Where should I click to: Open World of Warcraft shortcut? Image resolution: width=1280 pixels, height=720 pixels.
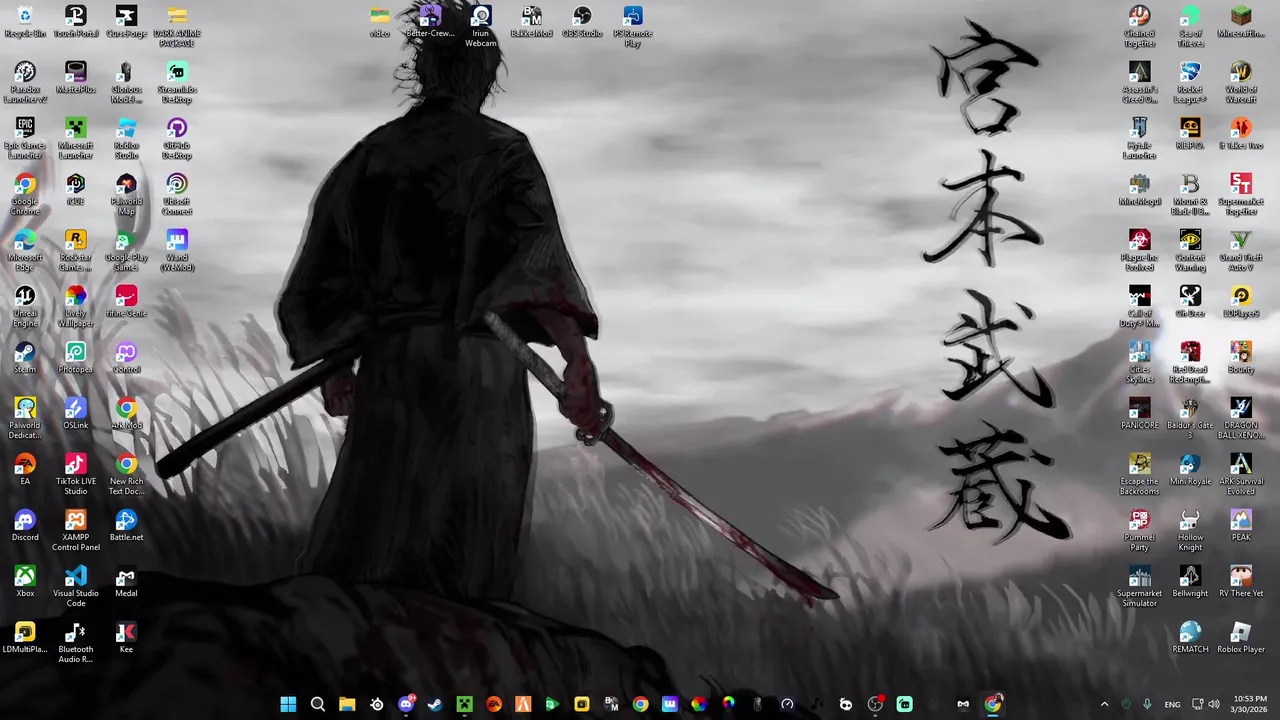[1241, 83]
